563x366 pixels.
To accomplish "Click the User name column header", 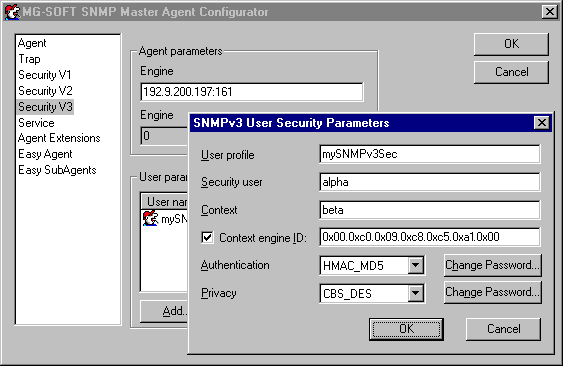I will coord(165,202).
